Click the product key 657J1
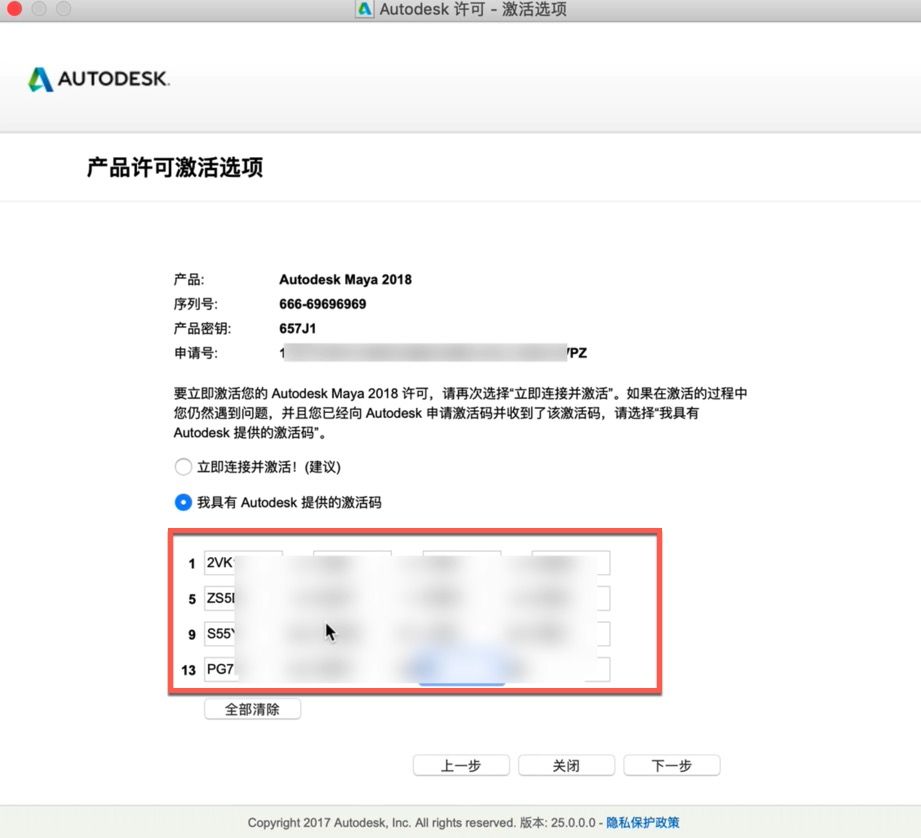The image size is (921, 838). click(298, 329)
